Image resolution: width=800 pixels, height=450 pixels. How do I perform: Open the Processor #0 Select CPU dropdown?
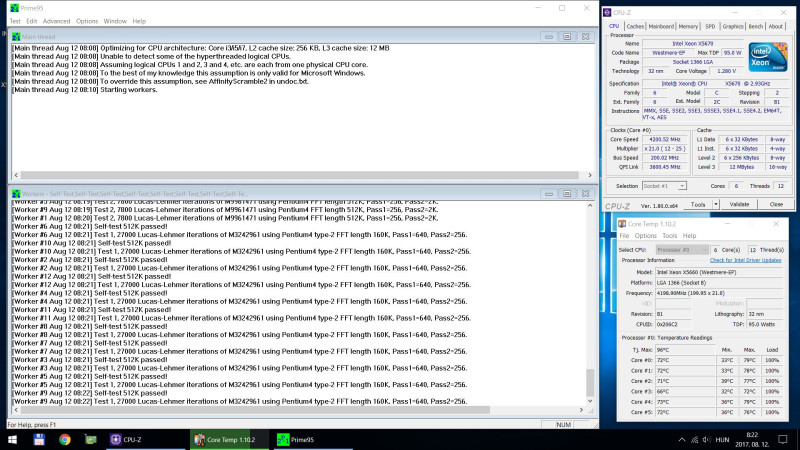click(x=682, y=250)
